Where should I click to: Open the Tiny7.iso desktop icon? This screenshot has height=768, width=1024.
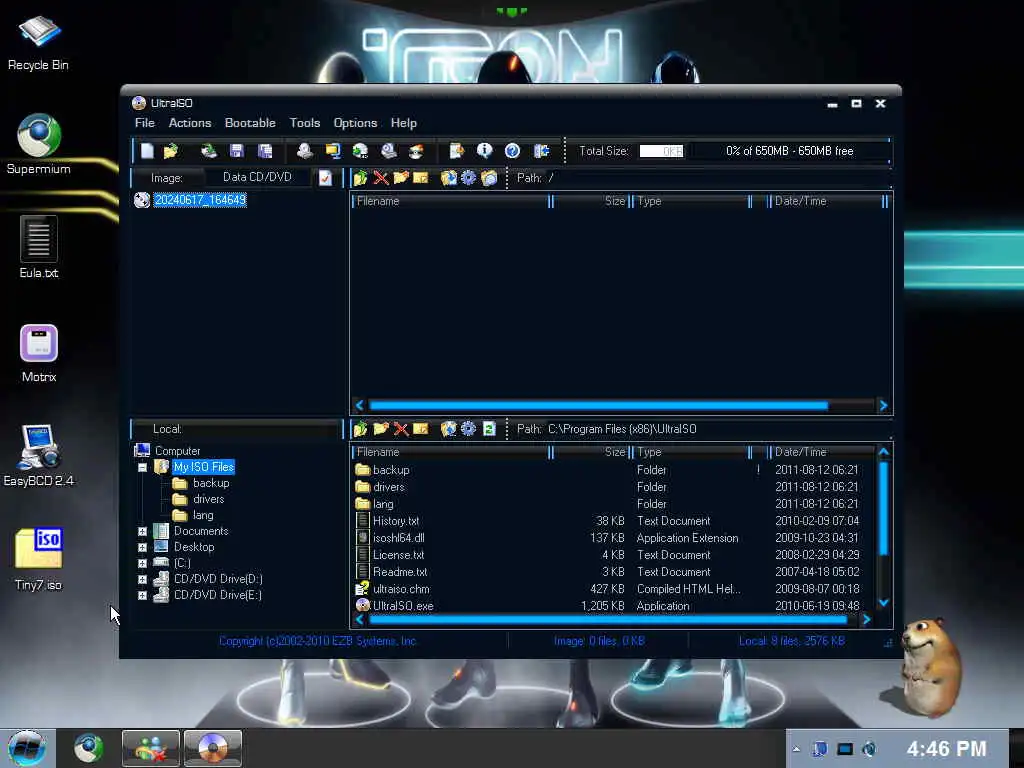point(39,558)
